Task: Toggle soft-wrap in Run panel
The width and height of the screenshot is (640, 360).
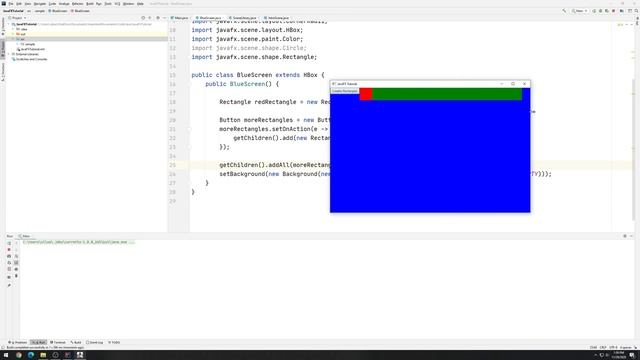Action: (x=16, y=256)
